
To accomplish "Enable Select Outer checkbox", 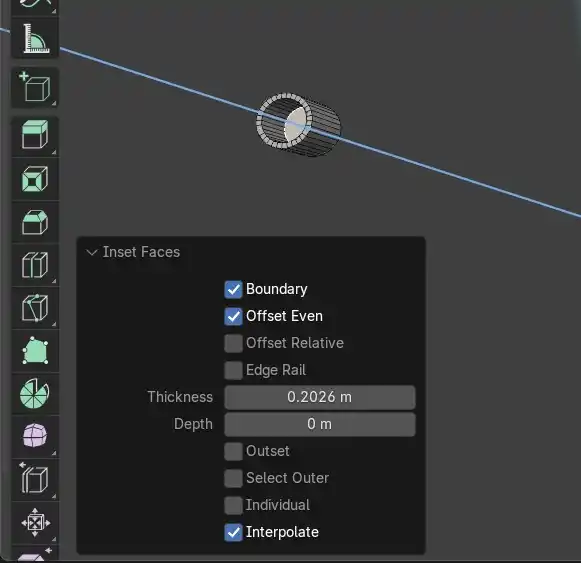I will 233,478.
